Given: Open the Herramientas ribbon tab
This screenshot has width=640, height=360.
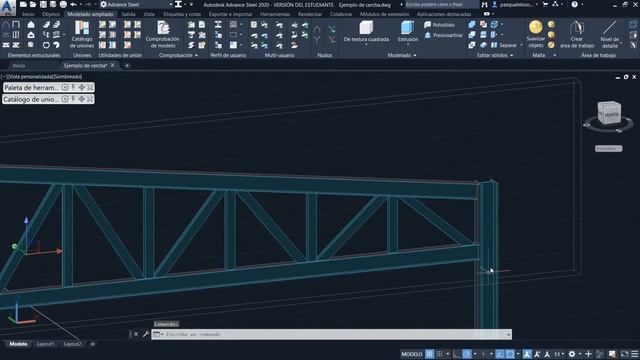Looking at the screenshot, I should click(275, 14).
